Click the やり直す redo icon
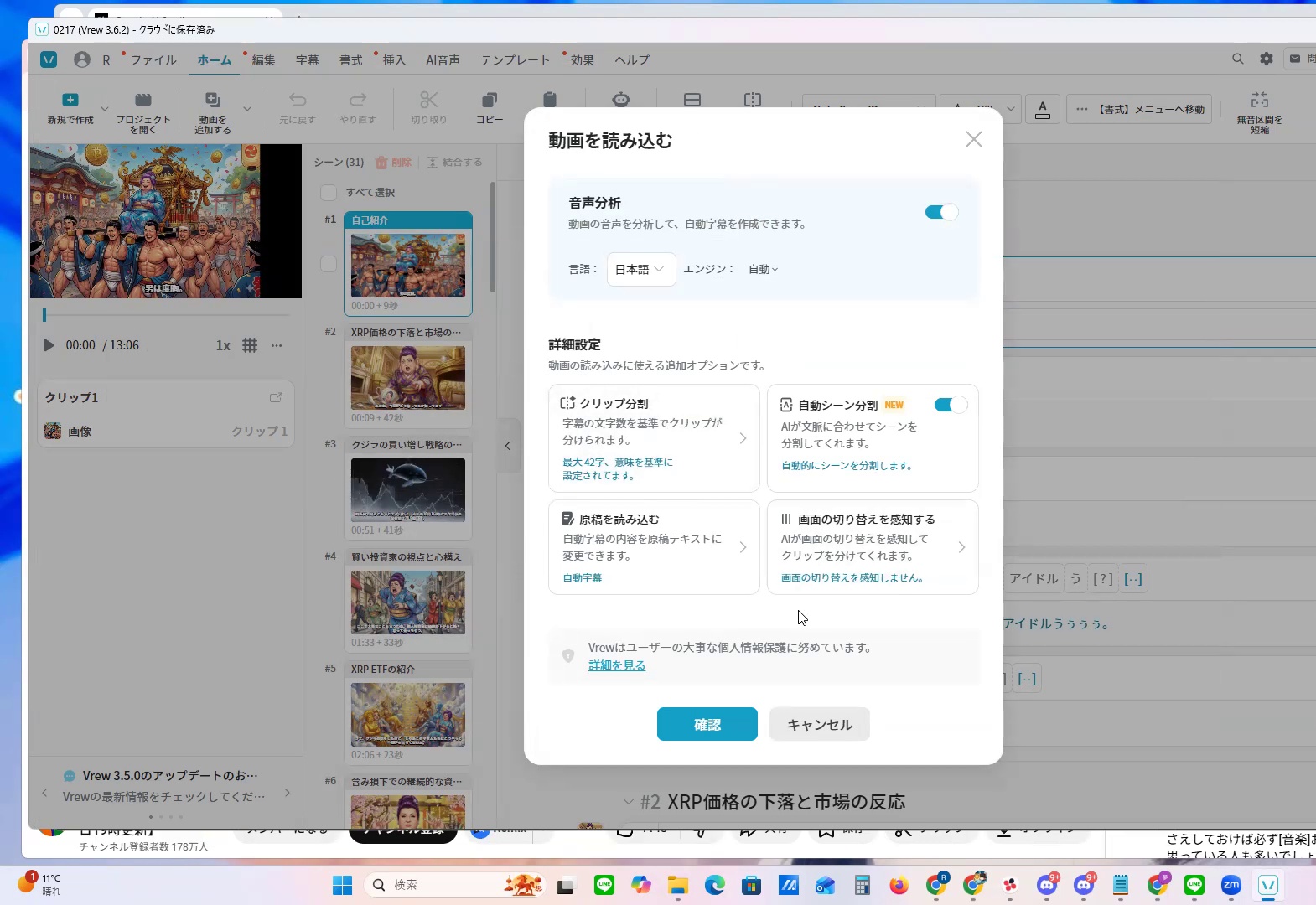The width and height of the screenshot is (1316, 905). point(358,100)
